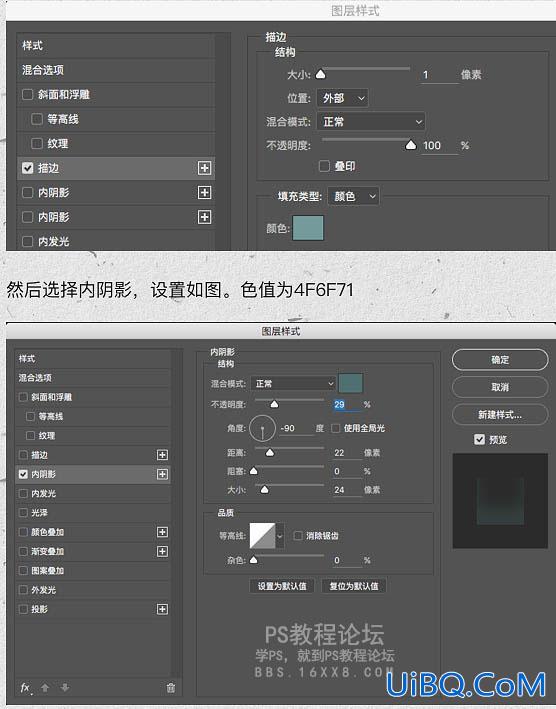Check 图案叠加 in the bottom dialog
The height and width of the screenshot is (709, 556).
tap(23, 571)
